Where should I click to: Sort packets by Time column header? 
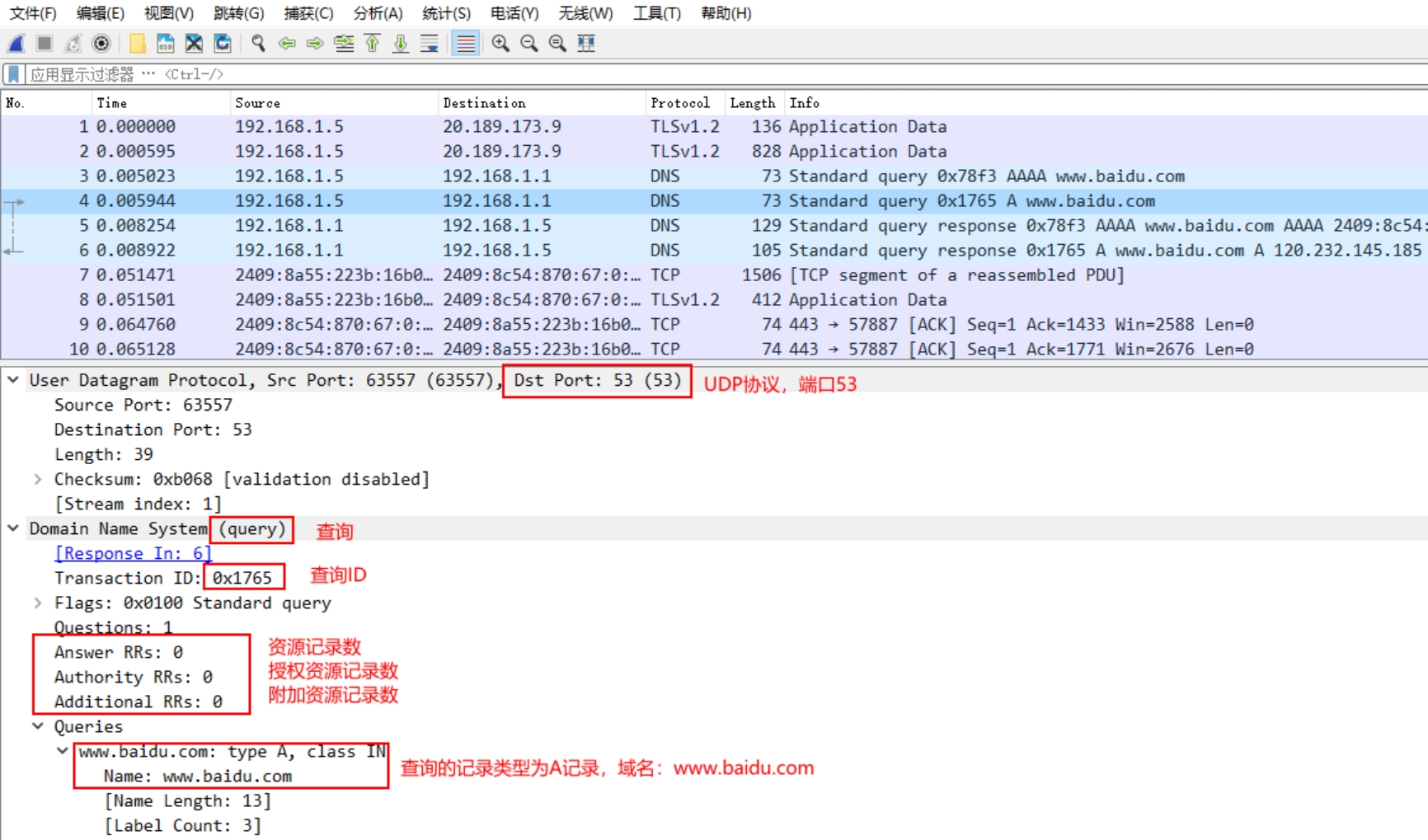click(x=161, y=103)
